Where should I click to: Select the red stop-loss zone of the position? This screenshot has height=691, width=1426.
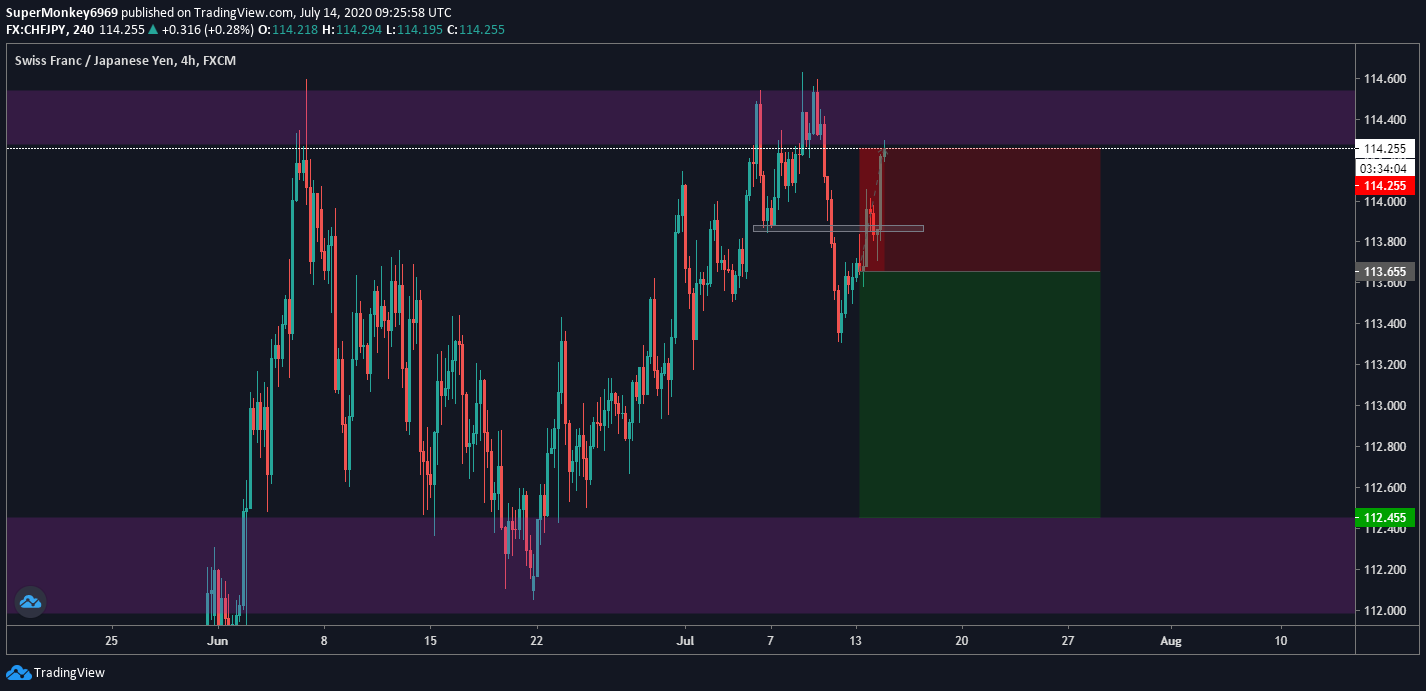[980, 210]
